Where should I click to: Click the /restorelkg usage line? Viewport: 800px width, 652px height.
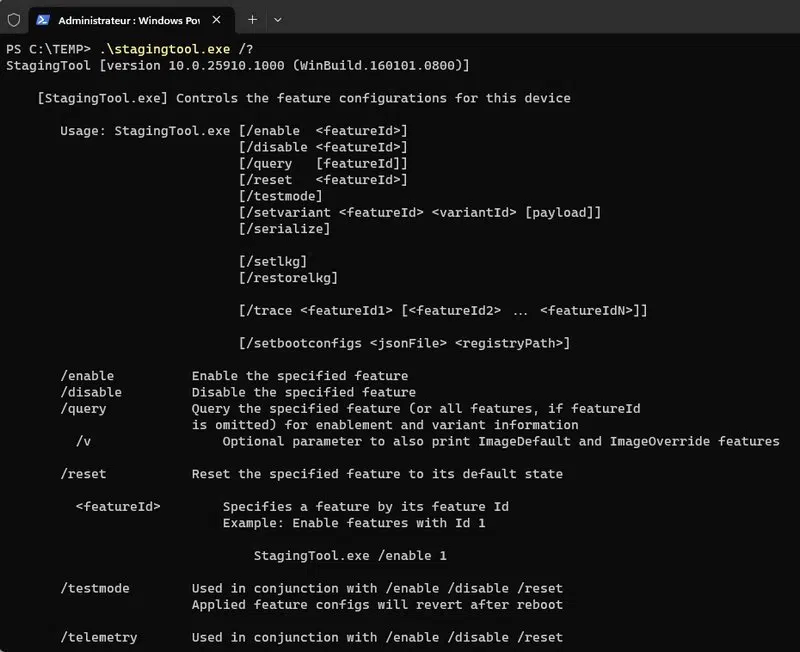[291, 277]
